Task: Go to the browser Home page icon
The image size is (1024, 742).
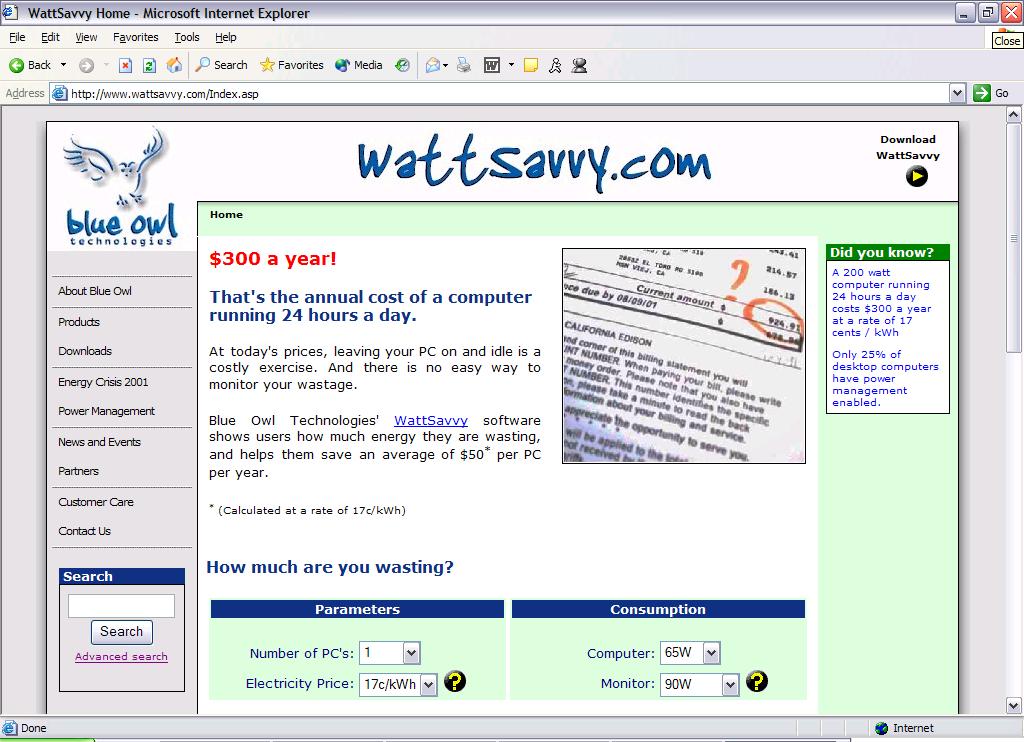Action: [174, 65]
